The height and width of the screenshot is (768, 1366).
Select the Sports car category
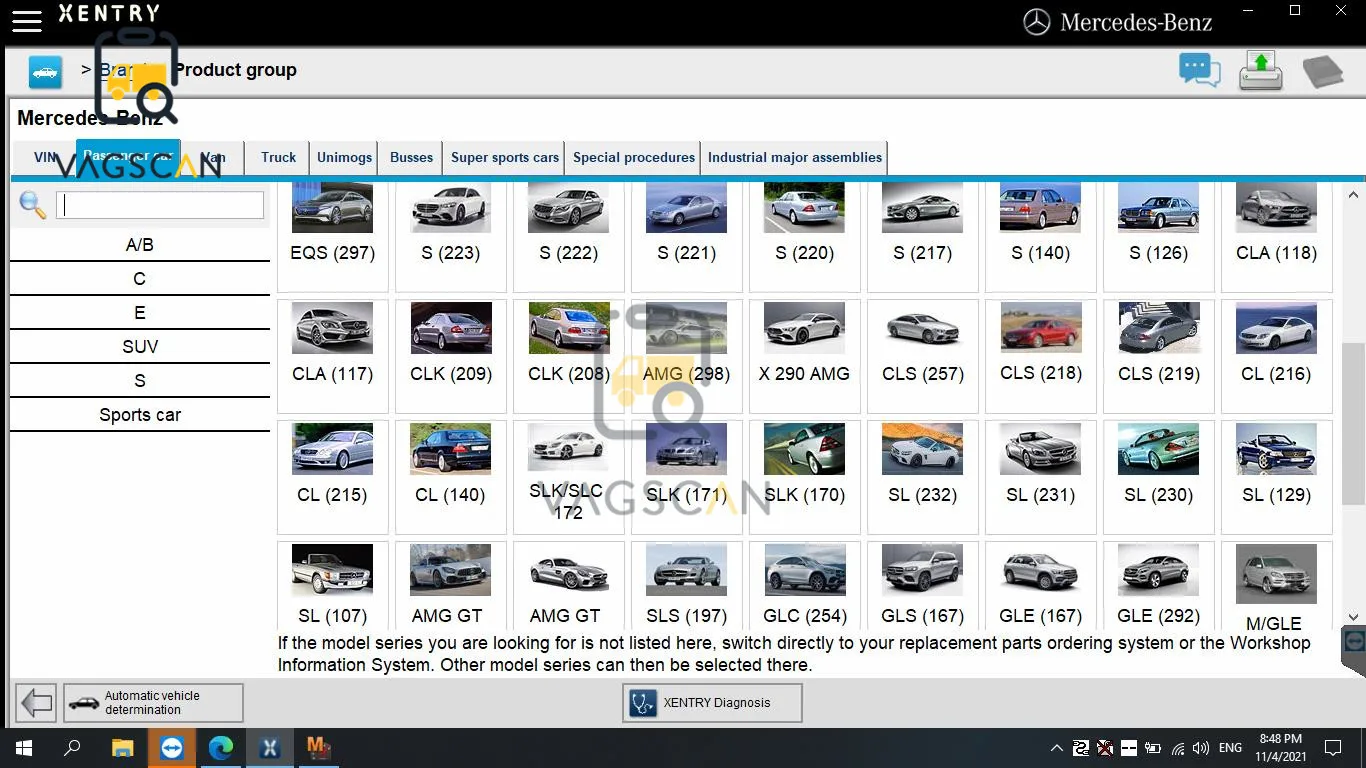pyautogui.click(x=140, y=415)
